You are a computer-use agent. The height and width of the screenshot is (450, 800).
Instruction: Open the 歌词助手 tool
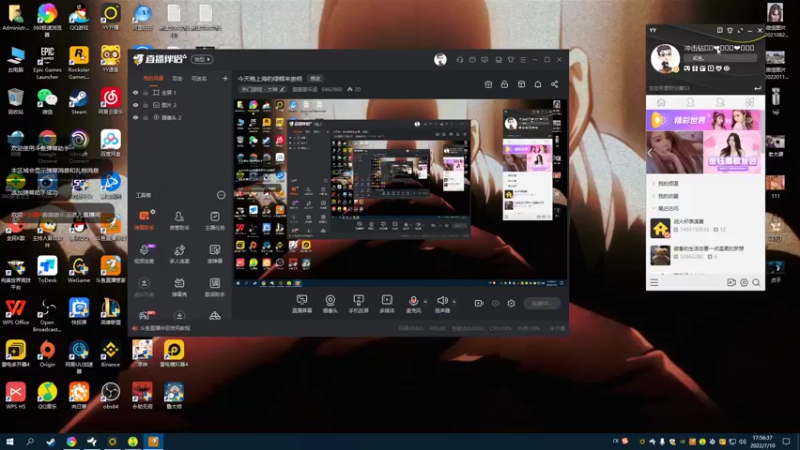click(x=215, y=287)
